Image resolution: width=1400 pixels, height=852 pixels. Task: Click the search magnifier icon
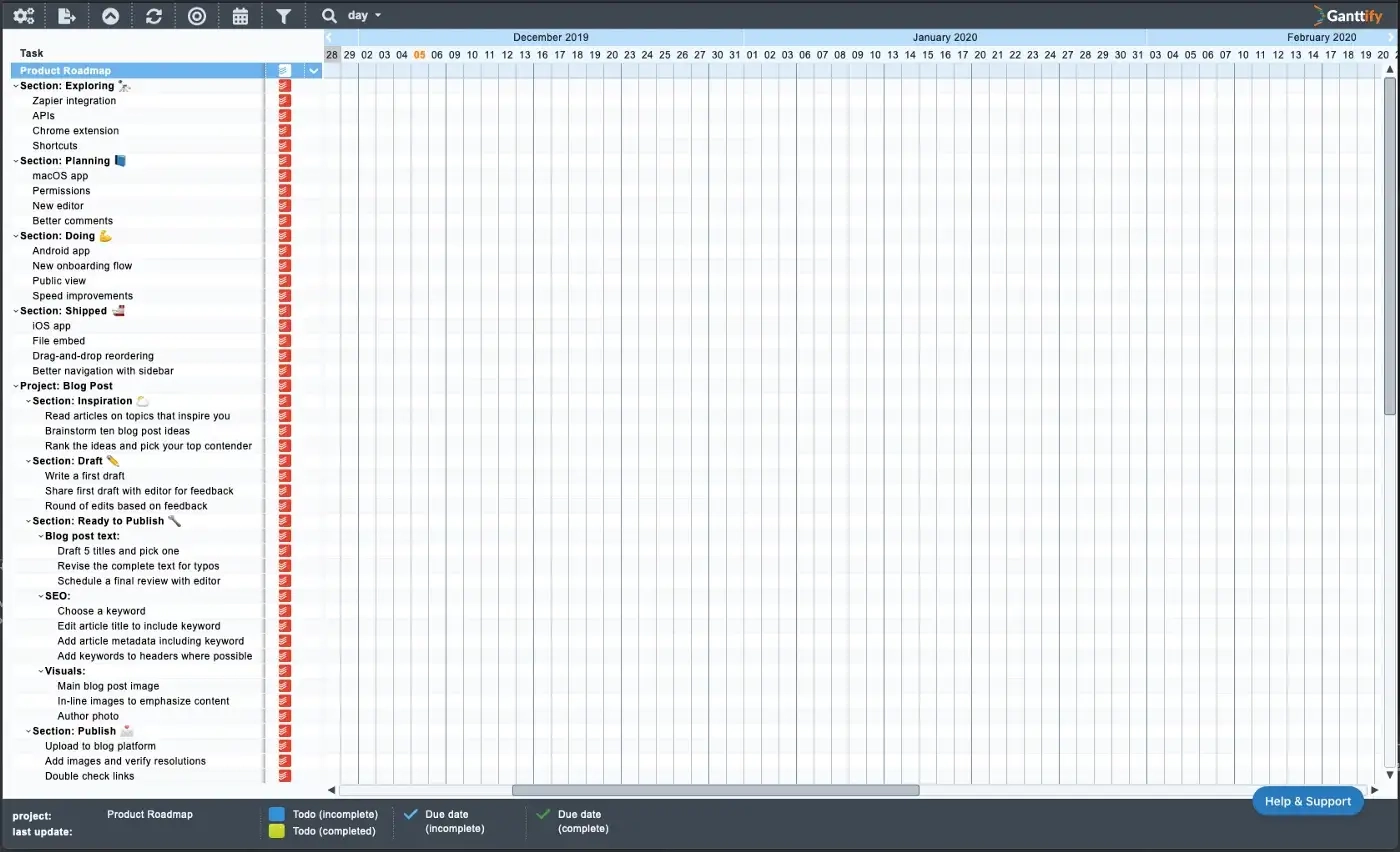329,15
